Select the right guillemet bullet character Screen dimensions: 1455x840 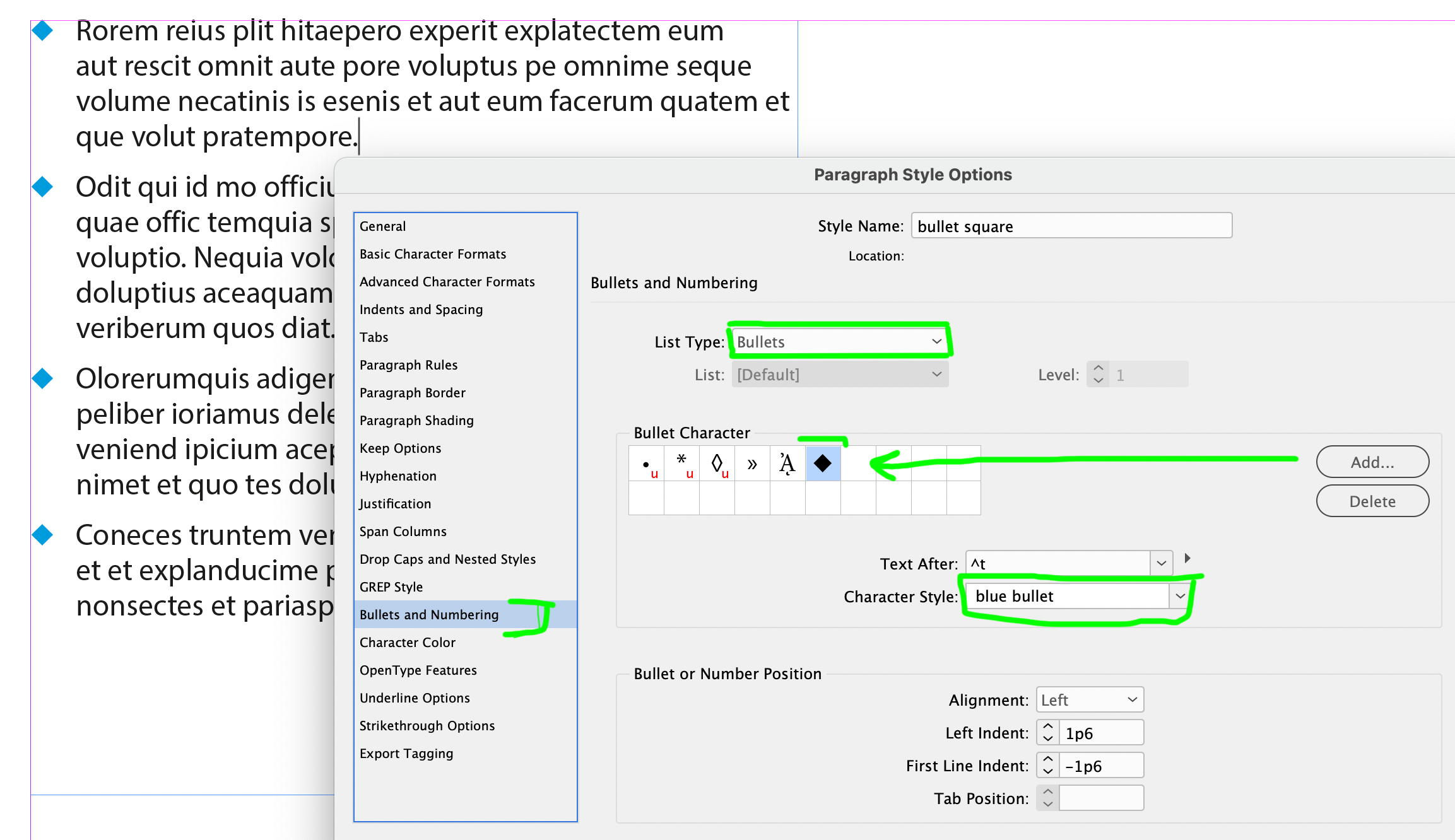coord(752,464)
